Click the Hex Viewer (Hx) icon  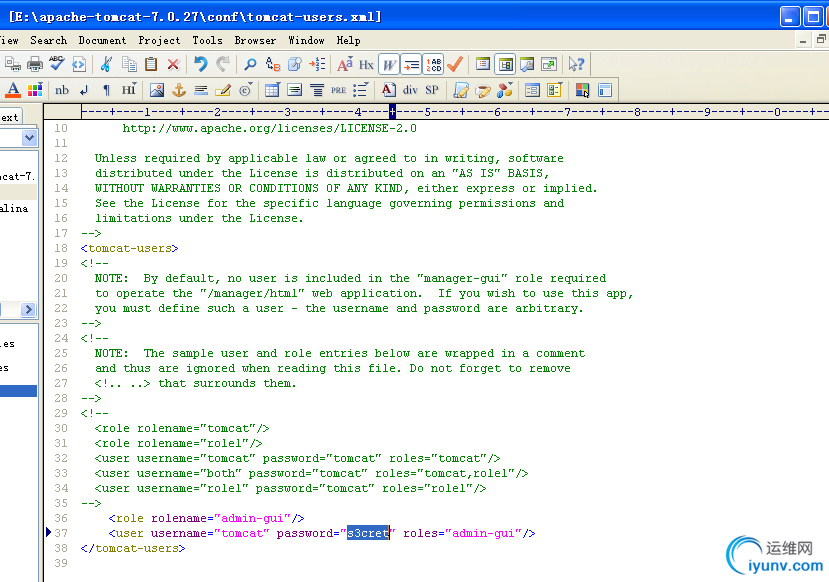coord(366,64)
